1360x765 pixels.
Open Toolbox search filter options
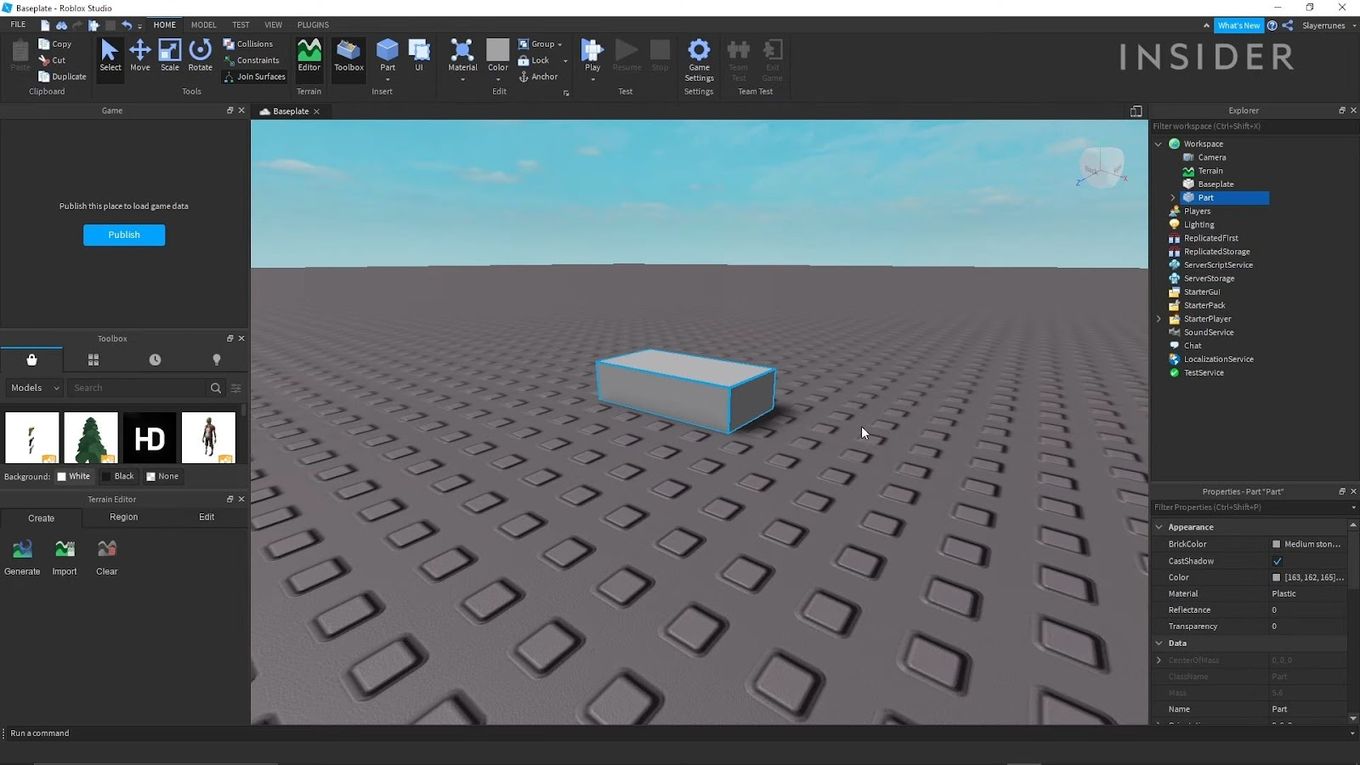point(236,388)
